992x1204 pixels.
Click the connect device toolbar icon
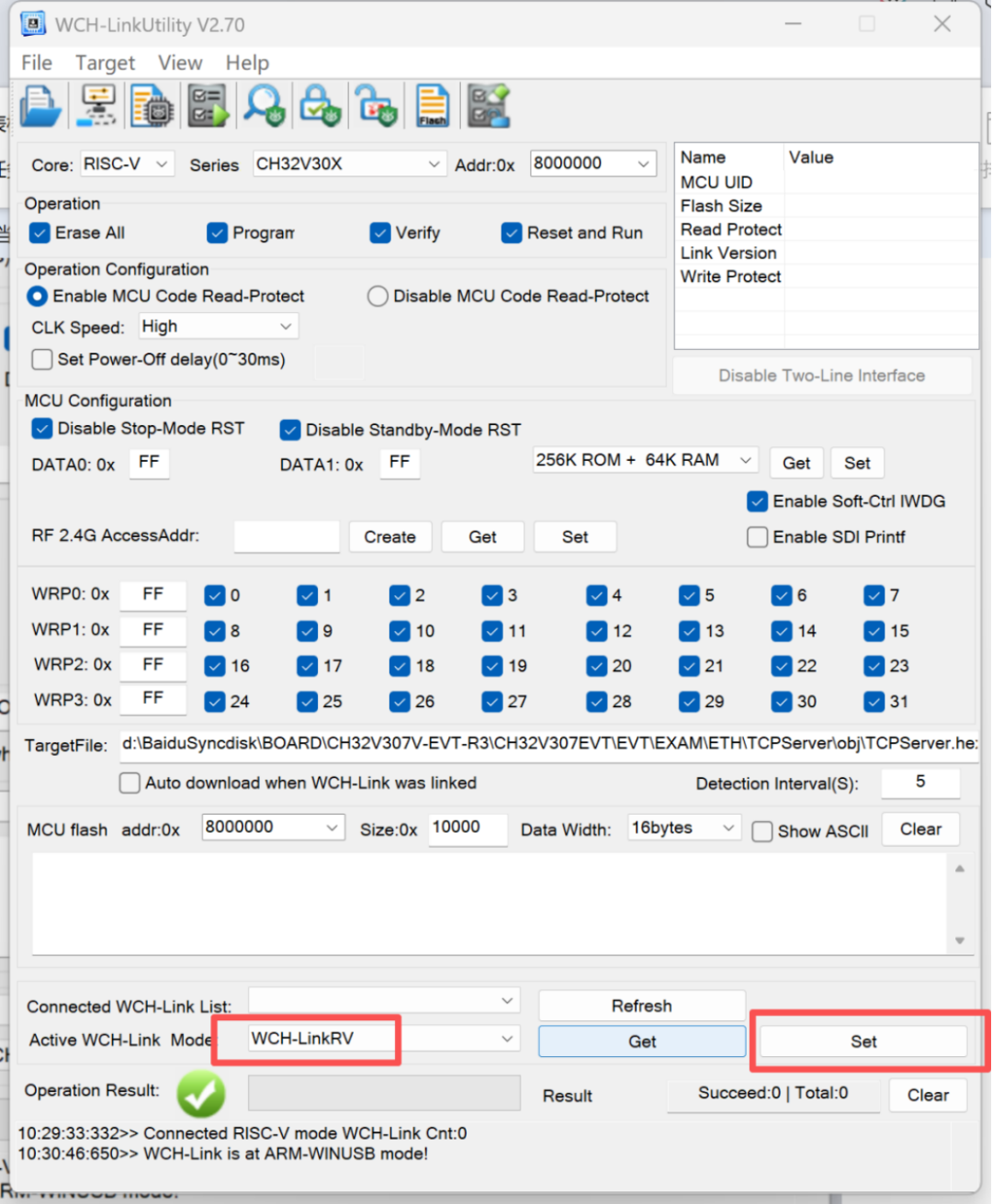[97, 107]
